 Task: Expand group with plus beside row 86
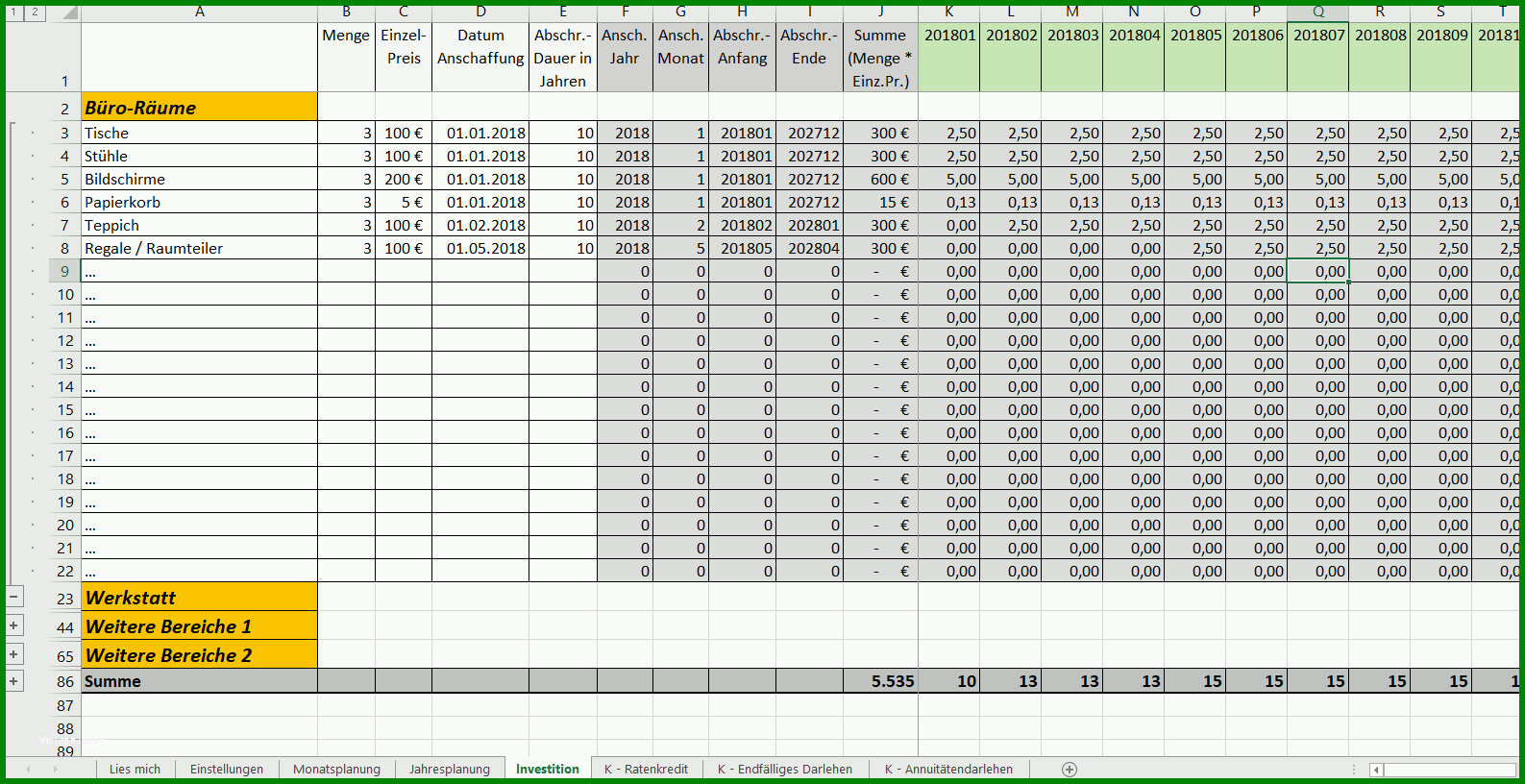pos(14,681)
